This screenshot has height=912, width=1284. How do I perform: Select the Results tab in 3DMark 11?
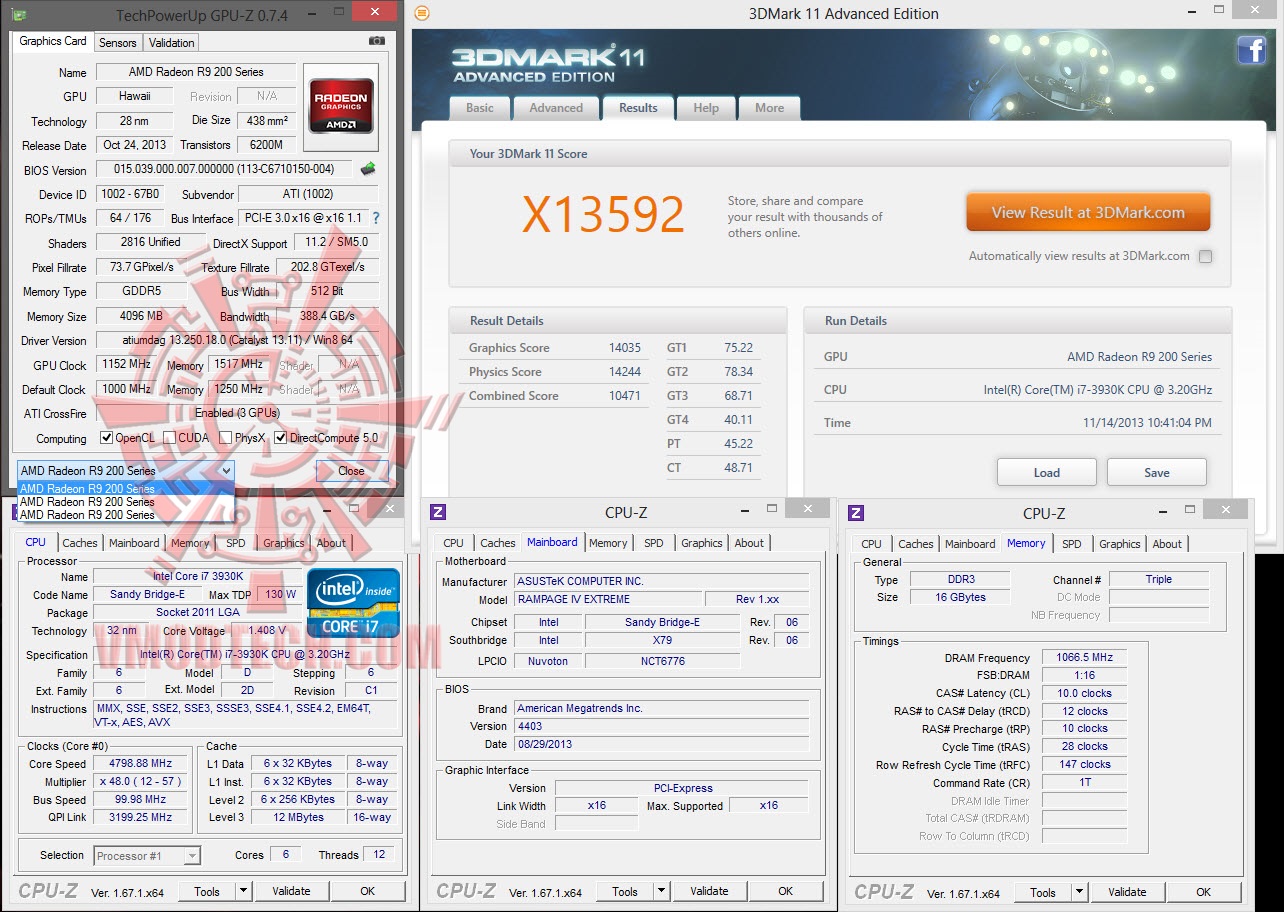[x=638, y=108]
